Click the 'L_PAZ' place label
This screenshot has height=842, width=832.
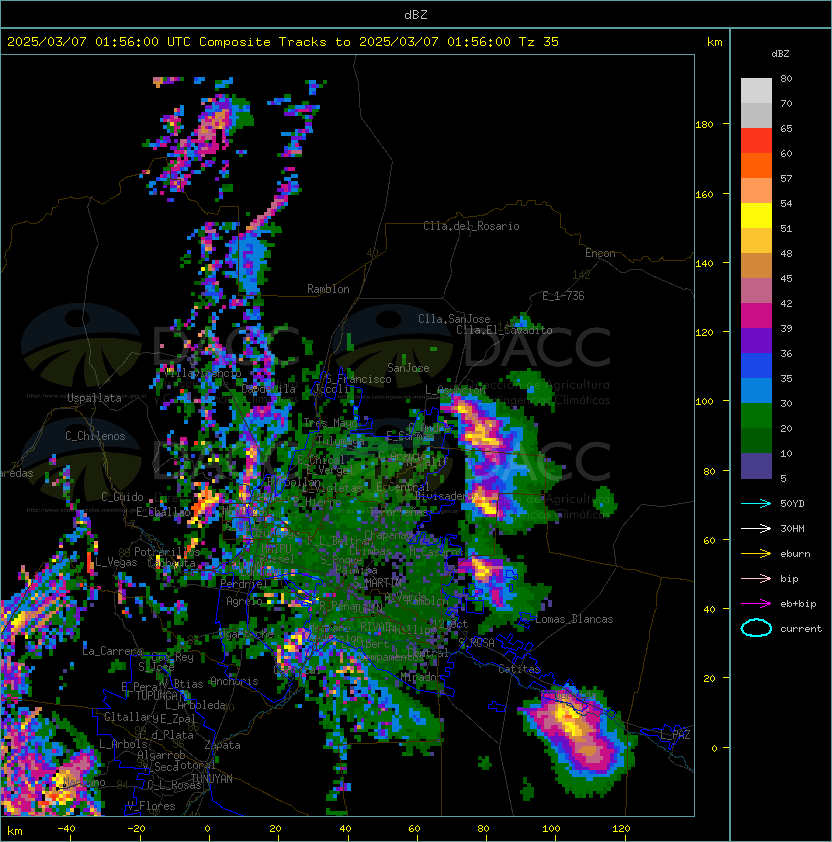tap(675, 735)
